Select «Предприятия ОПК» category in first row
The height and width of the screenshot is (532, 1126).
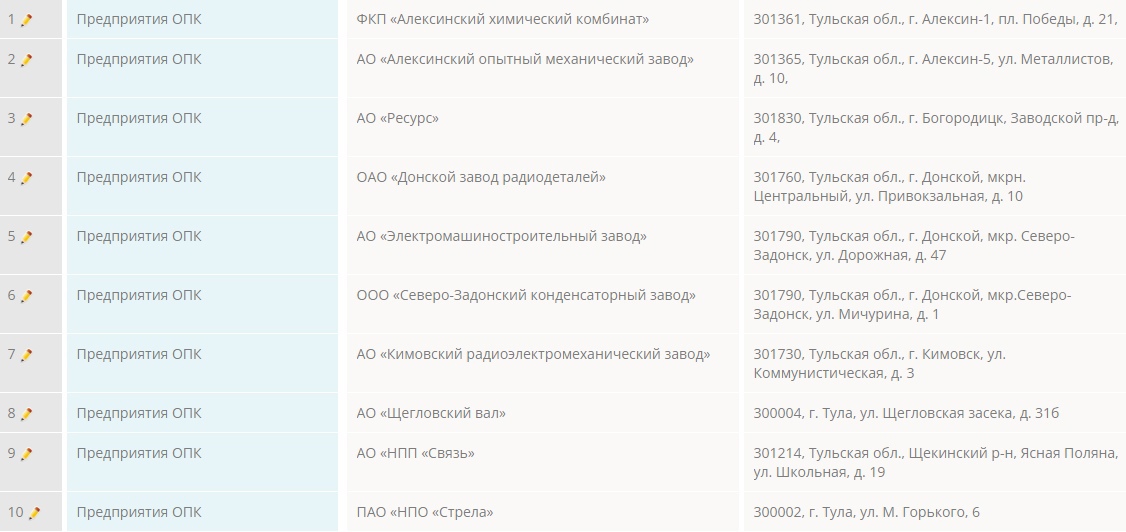(139, 19)
